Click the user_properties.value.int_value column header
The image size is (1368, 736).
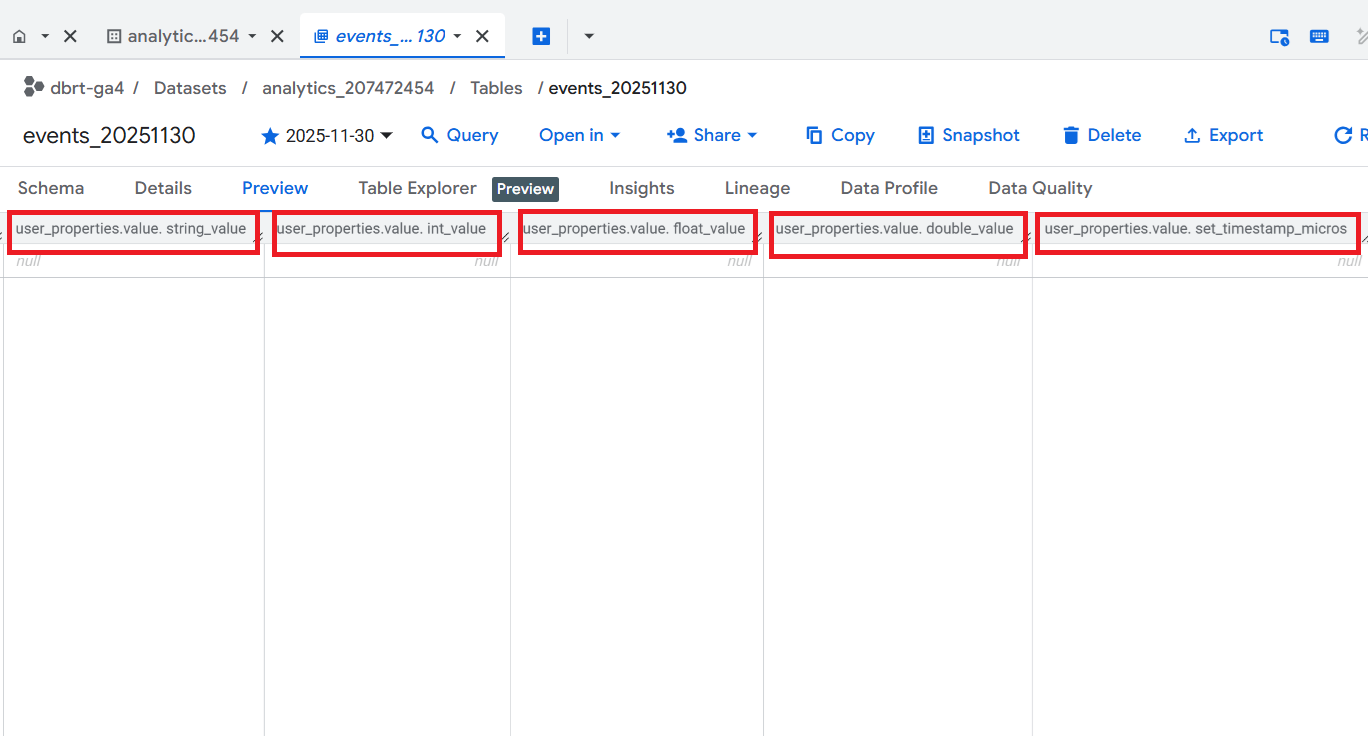382,229
